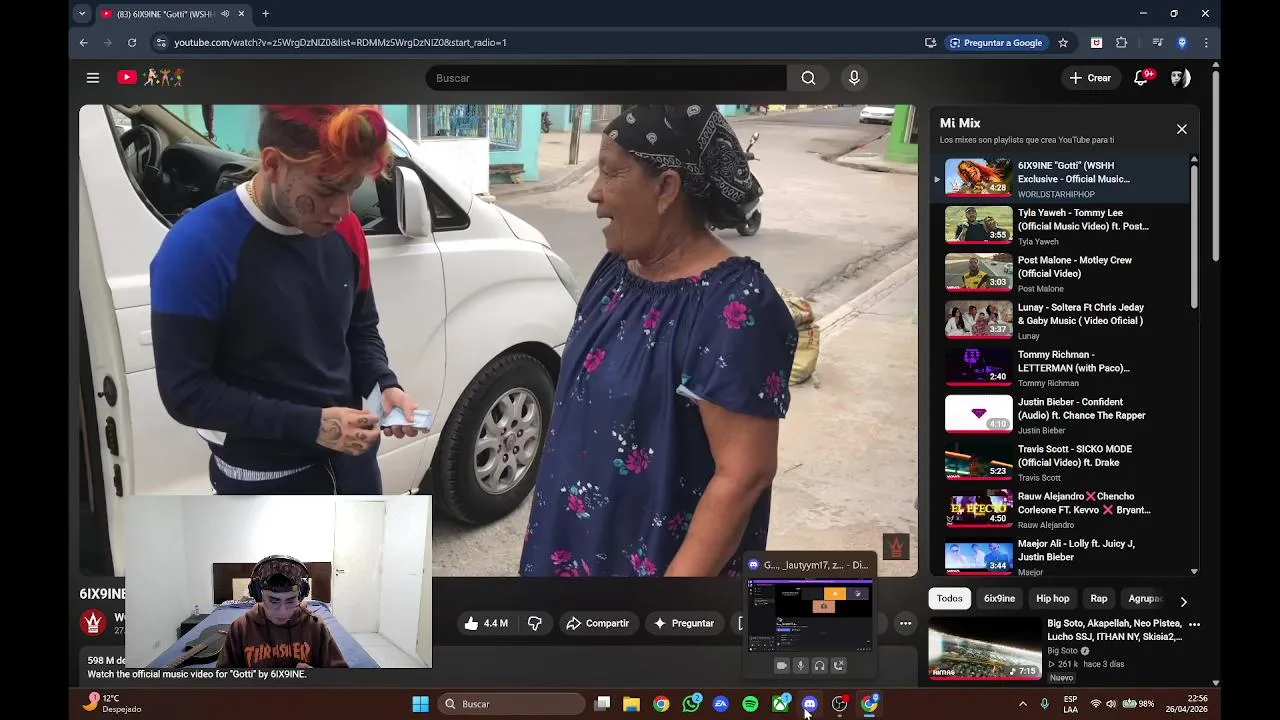Open YouTube notifications bell
Screen dimensions: 1280x720
pos(1142,78)
